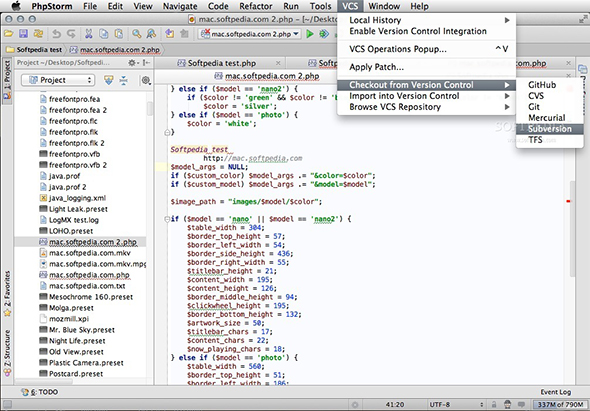Image resolution: width=590 pixels, height=411 pixels.
Task: Switch to the Softpedia test.php editor tab
Action: coord(222,63)
